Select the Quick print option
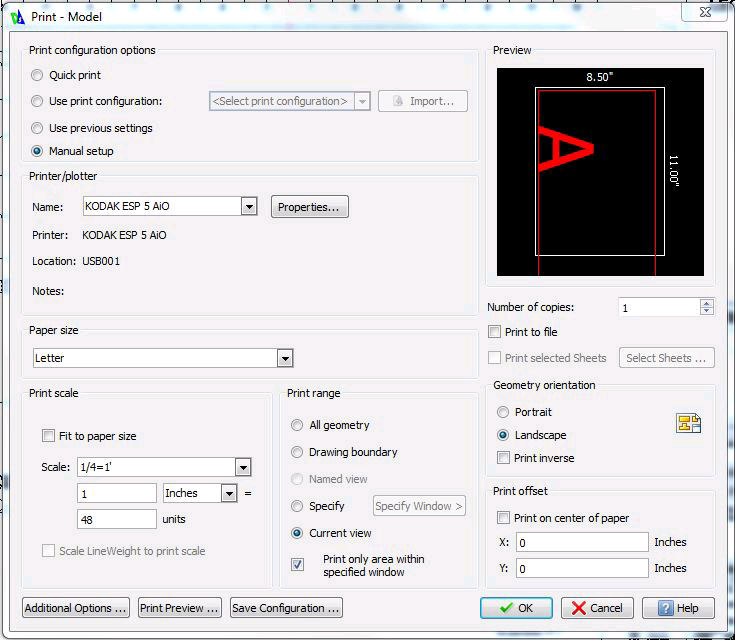 (37, 75)
